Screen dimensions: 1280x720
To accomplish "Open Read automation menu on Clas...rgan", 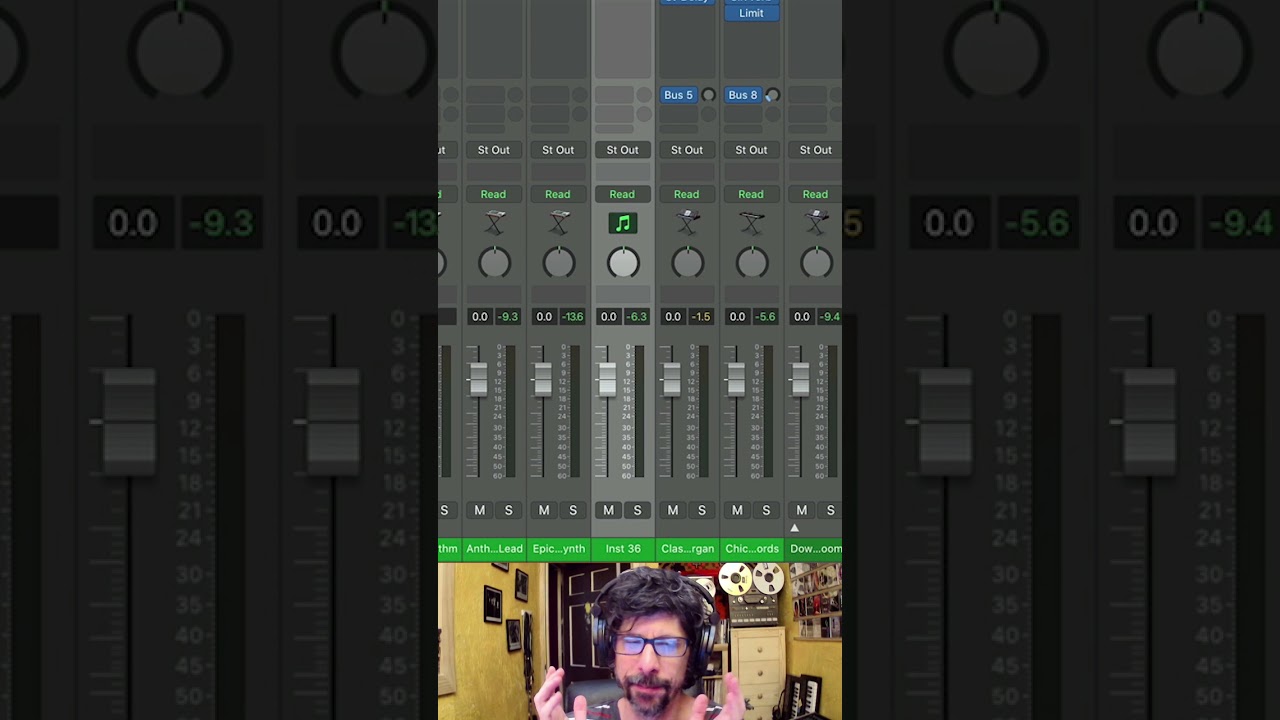I will pyautogui.click(x=687, y=194).
